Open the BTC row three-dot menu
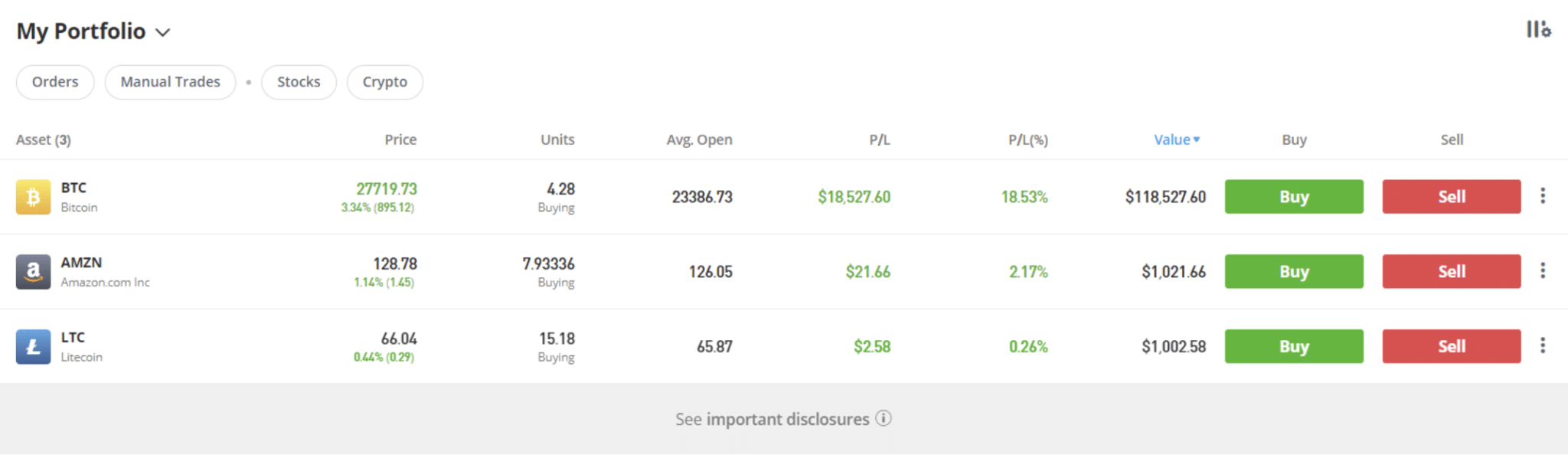The width and height of the screenshot is (1568, 455). pos(1543,196)
